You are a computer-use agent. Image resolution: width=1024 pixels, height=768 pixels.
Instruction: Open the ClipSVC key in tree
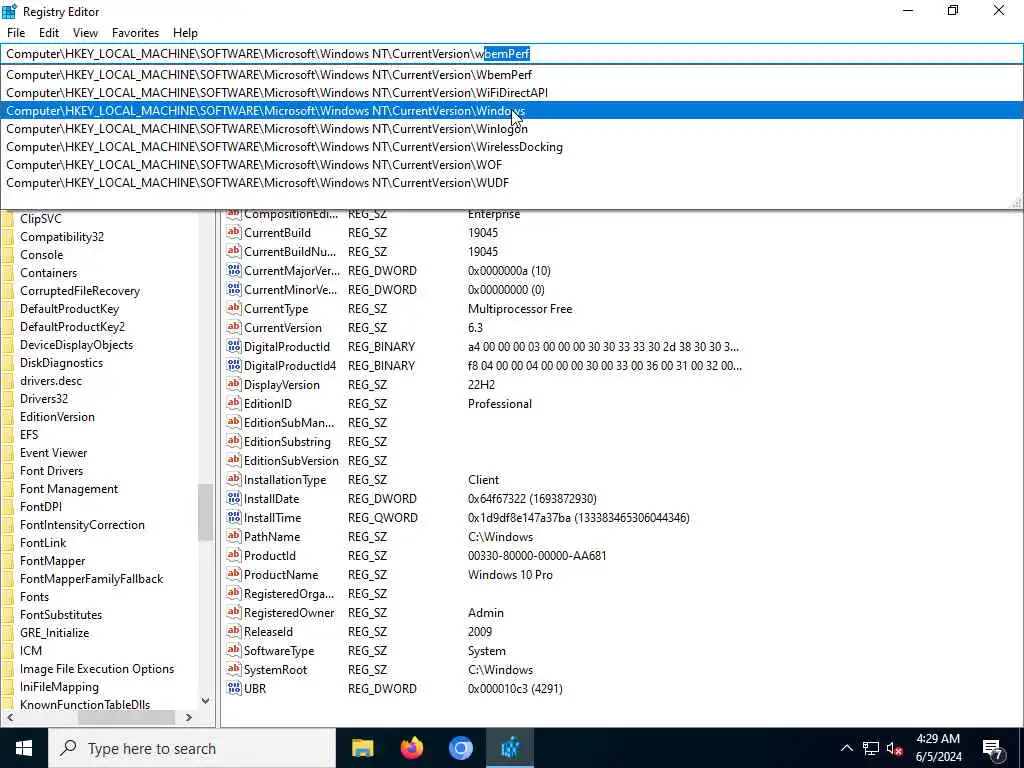pos(40,219)
